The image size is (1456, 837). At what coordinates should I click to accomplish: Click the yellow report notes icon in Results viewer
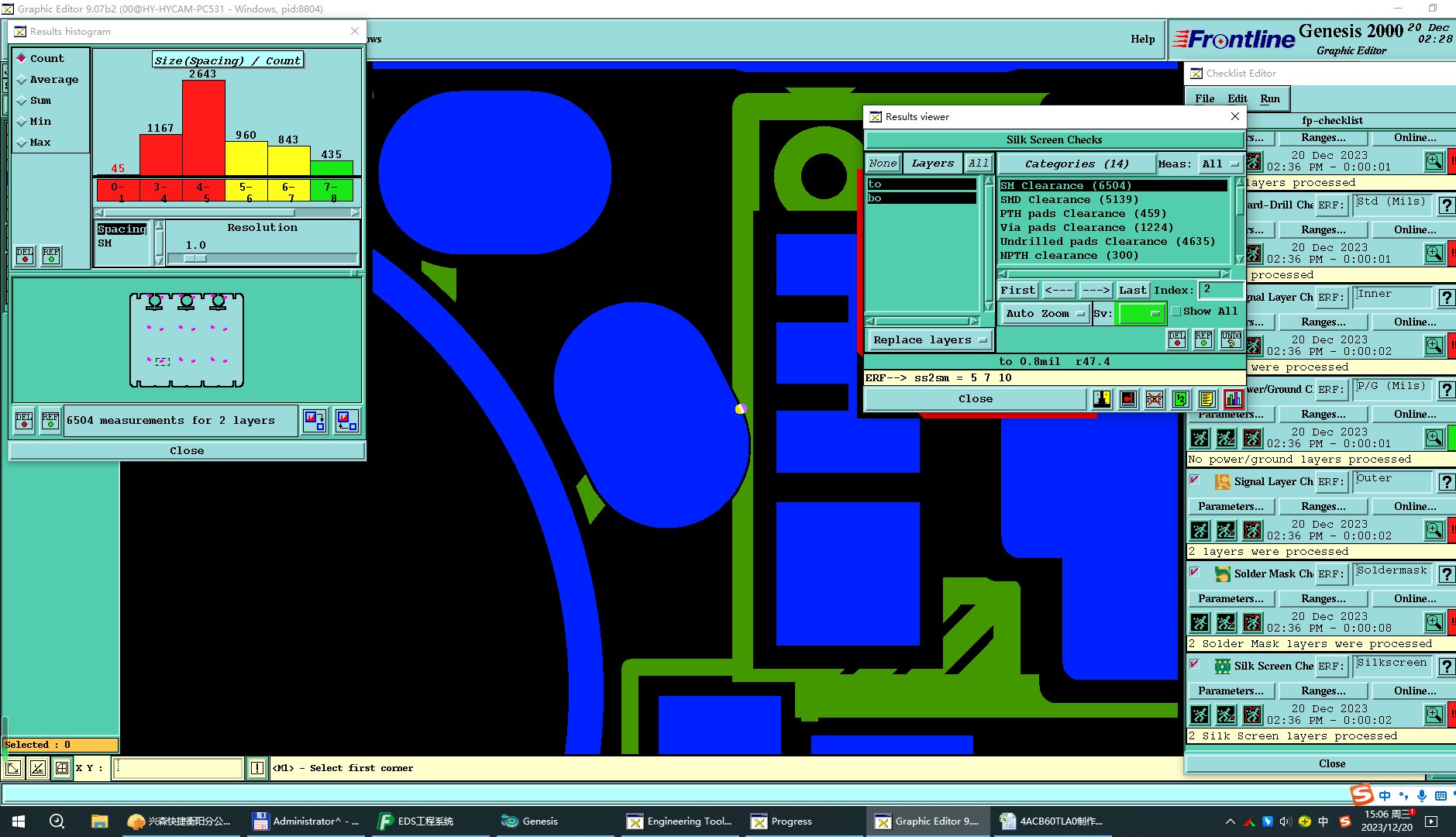pos(1206,399)
